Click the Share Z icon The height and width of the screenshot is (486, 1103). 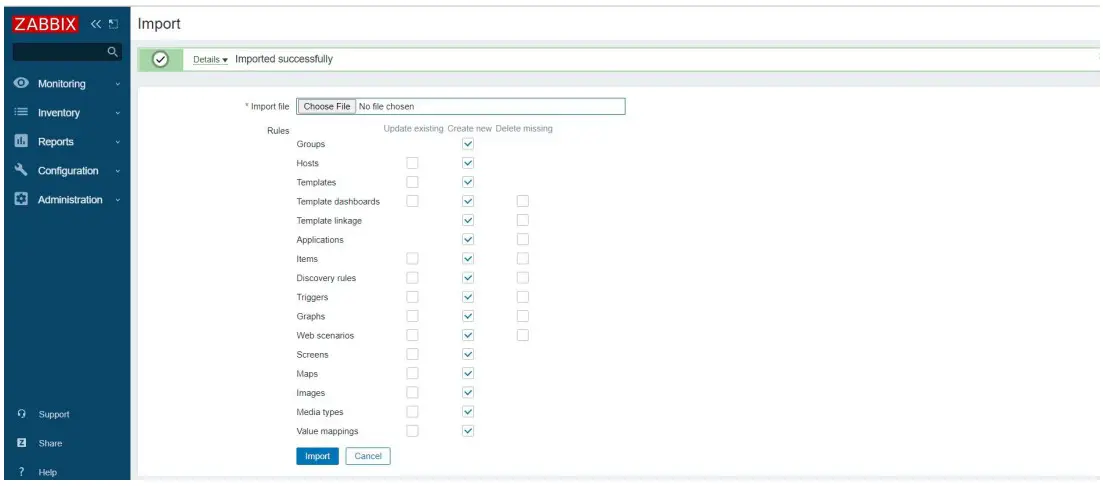click(22, 443)
